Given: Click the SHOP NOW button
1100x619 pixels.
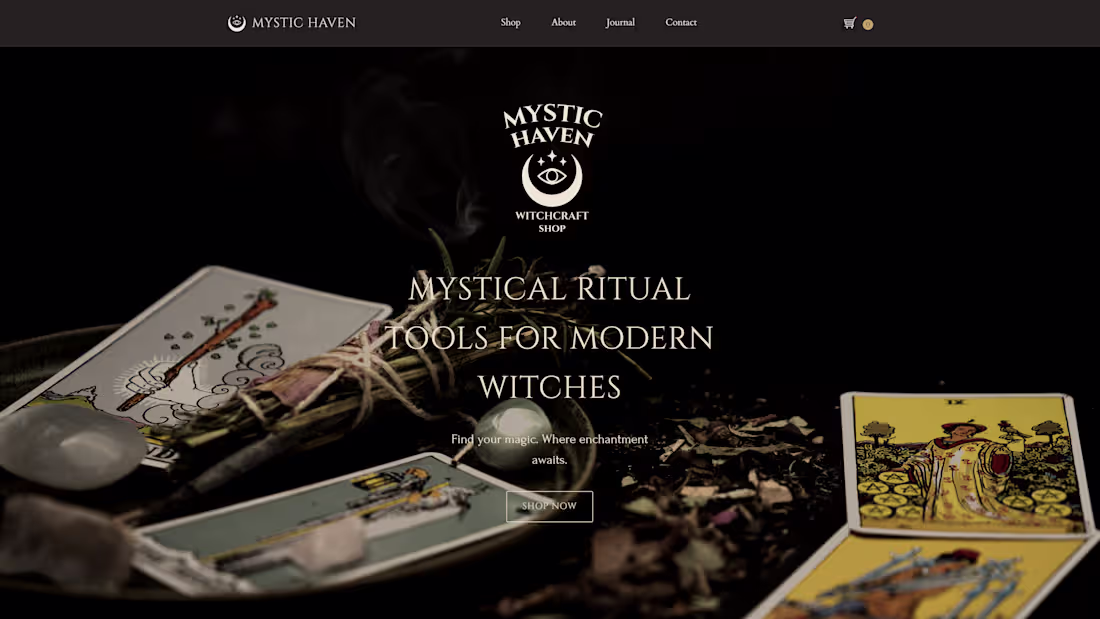Looking at the screenshot, I should click(549, 506).
